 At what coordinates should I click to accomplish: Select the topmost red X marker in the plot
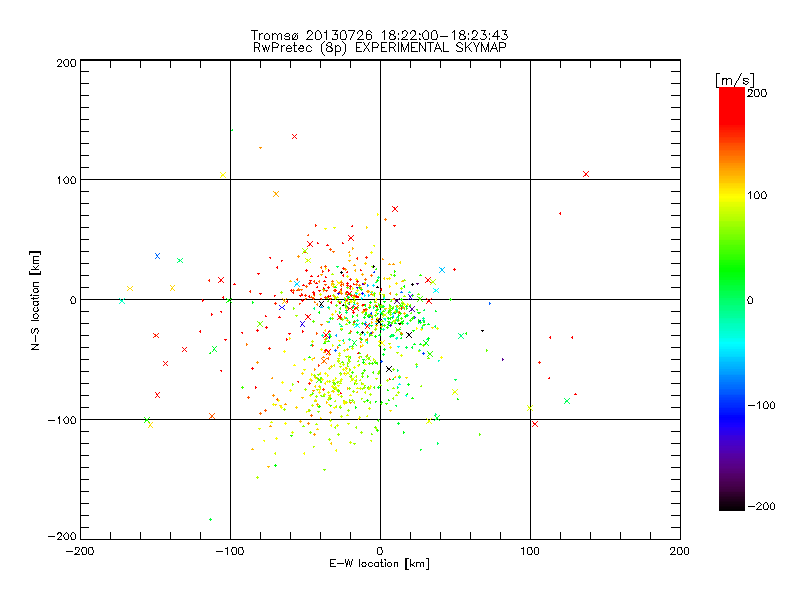coord(294,136)
